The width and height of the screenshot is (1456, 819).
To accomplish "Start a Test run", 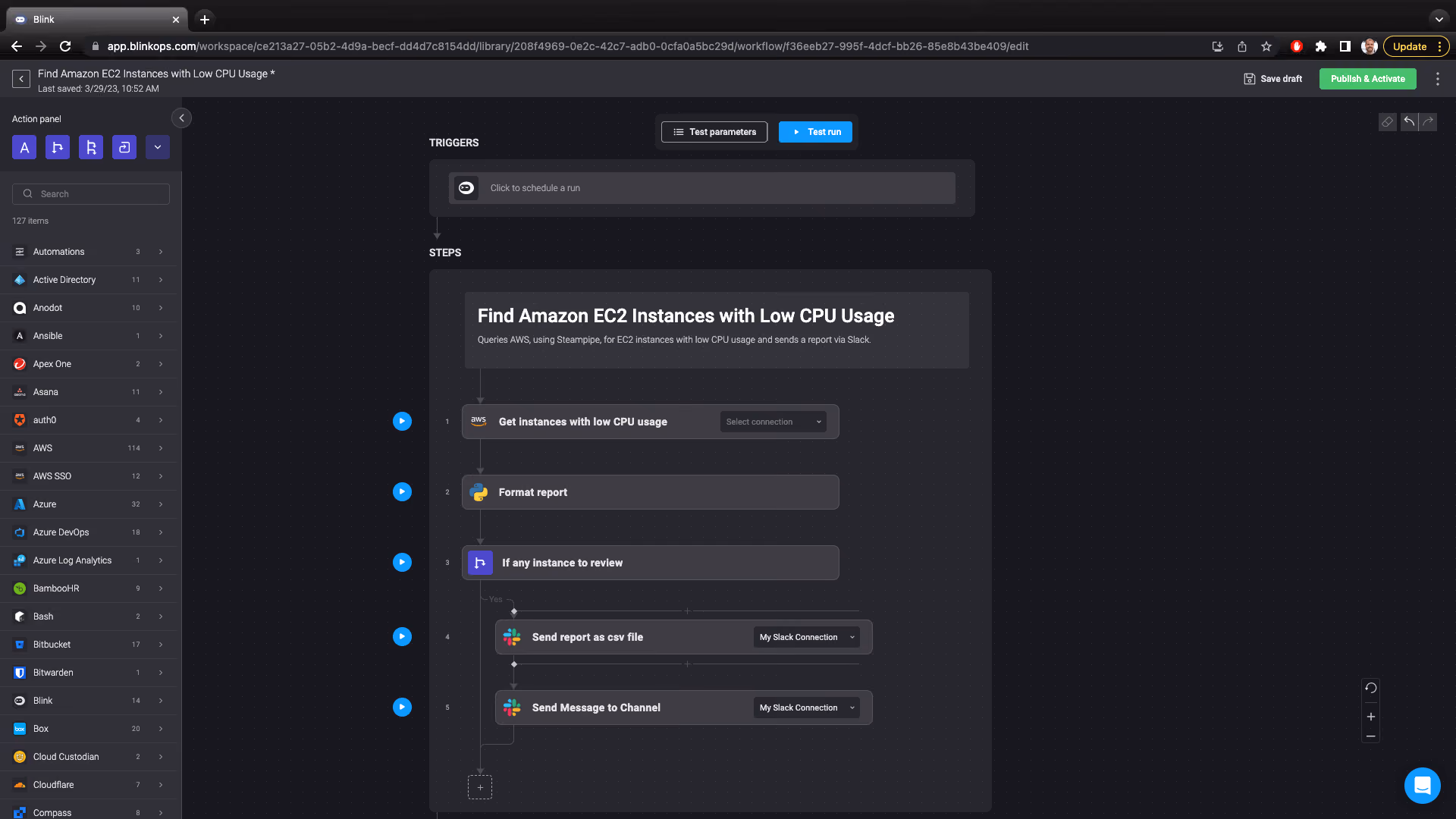I will click(815, 132).
